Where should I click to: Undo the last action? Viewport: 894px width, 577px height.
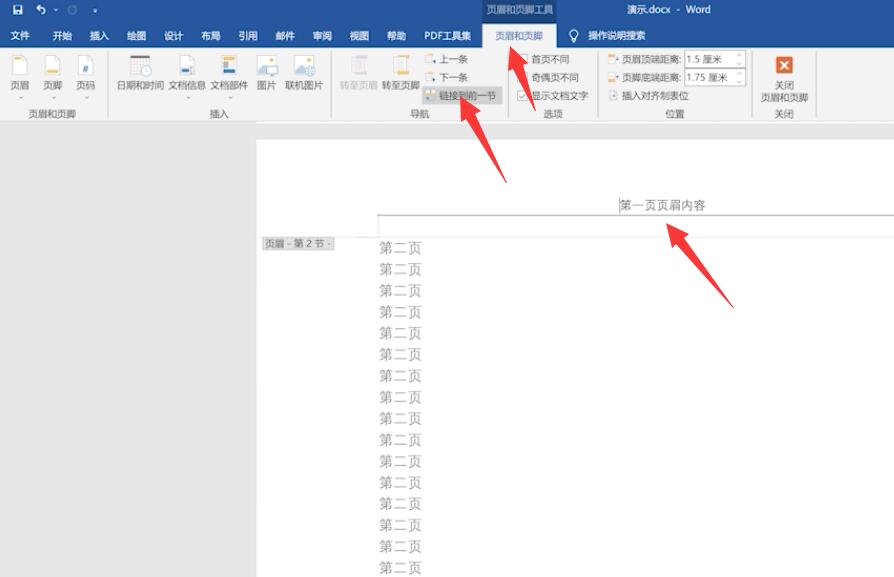(x=40, y=10)
